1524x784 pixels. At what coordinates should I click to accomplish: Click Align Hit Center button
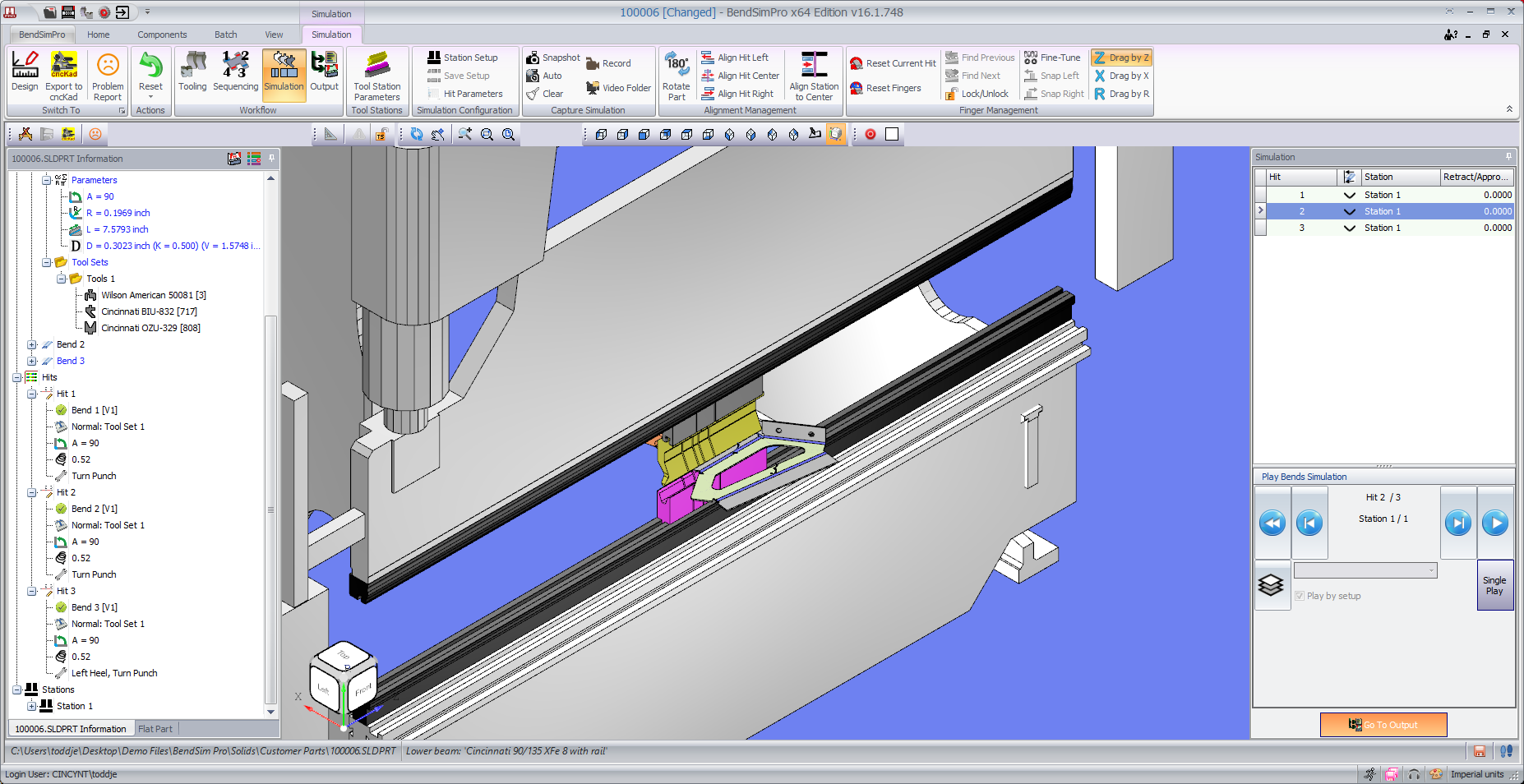coord(740,76)
